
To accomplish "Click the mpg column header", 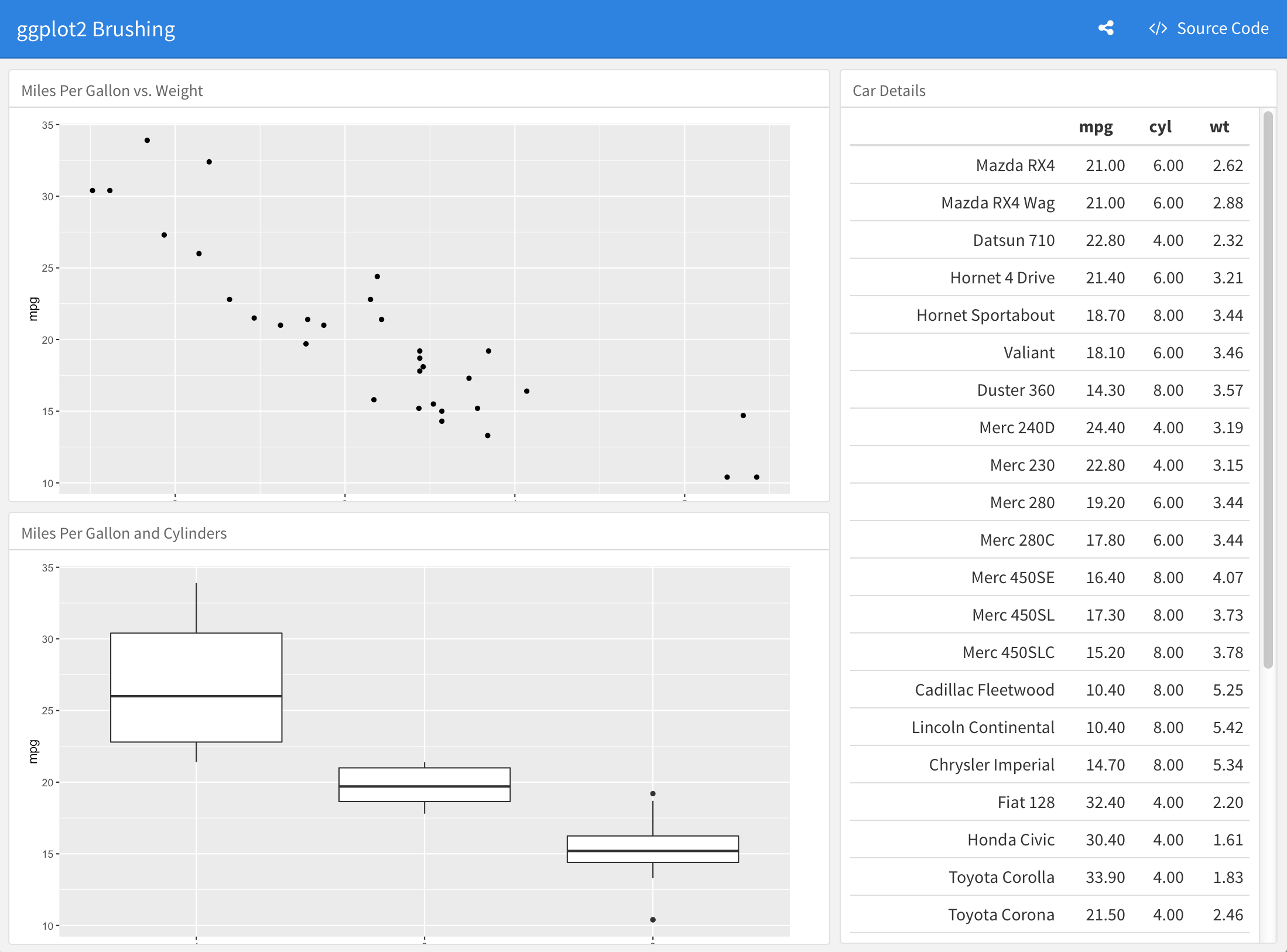I will click(x=1096, y=127).
